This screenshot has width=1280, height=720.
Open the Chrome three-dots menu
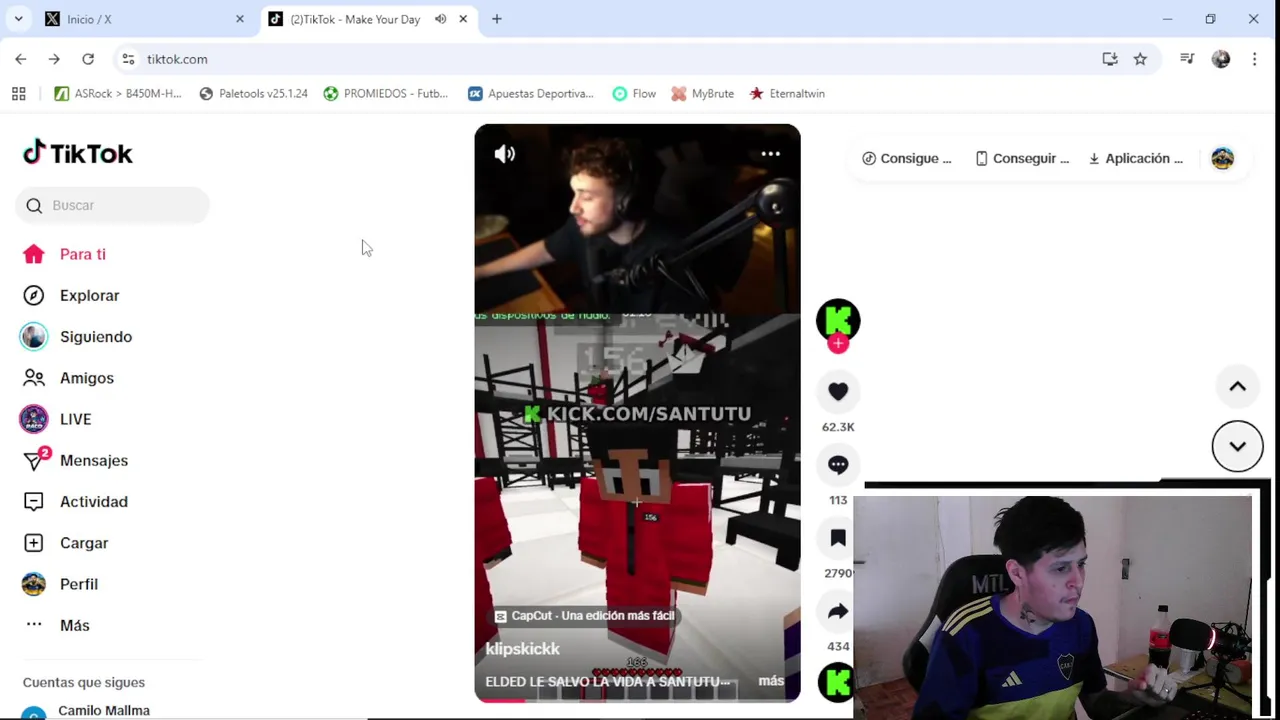1254,59
